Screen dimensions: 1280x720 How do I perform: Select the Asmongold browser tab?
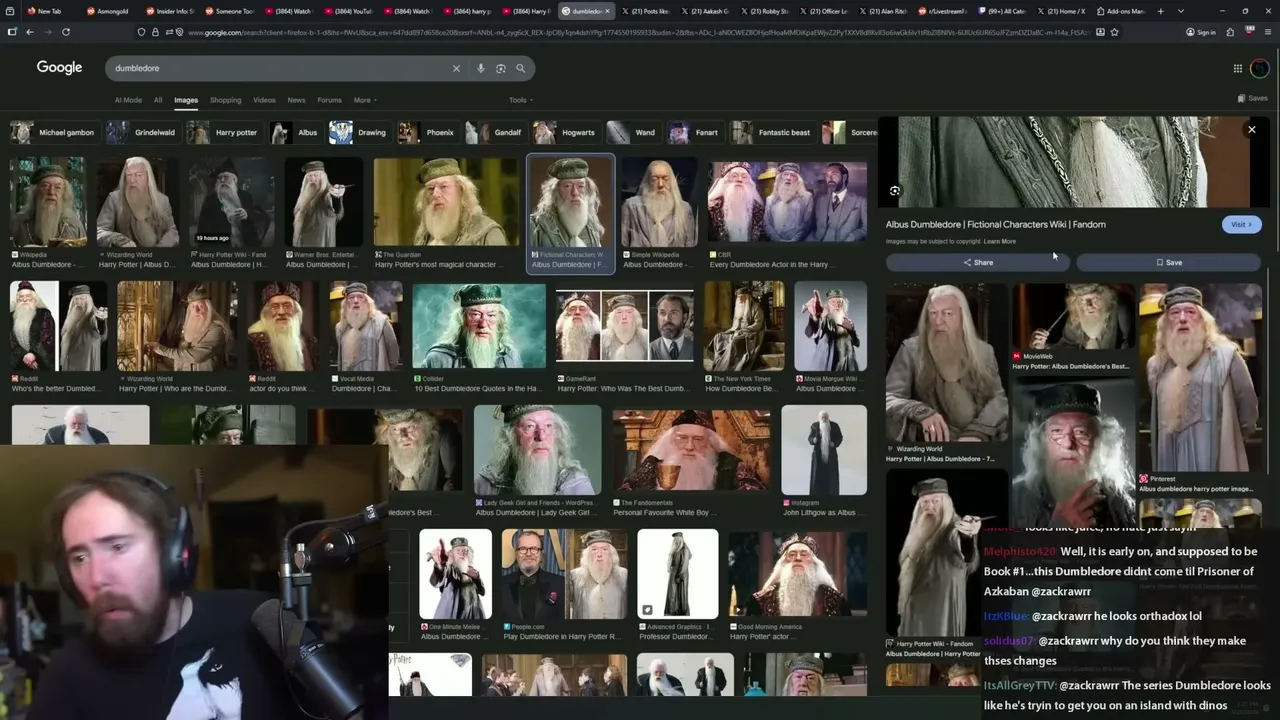(111, 11)
